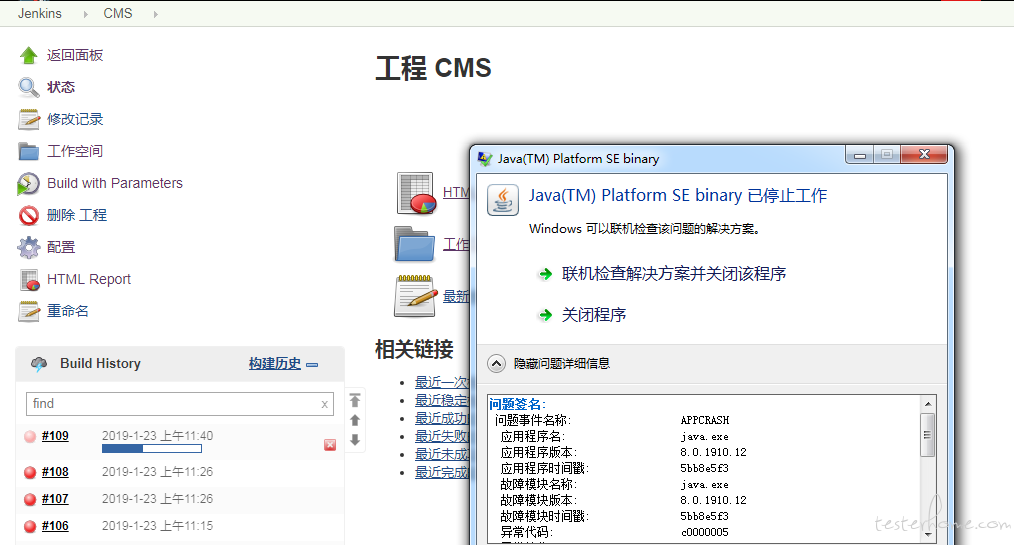Click the 2019-1-23 上午11:15 timestamp of build #106
This screenshot has height=545, width=1014.
coord(157,526)
